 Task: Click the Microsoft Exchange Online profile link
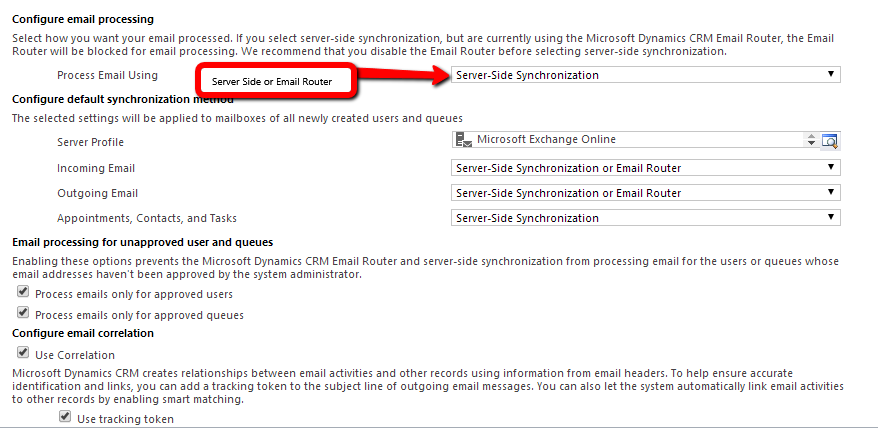point(546,140)
